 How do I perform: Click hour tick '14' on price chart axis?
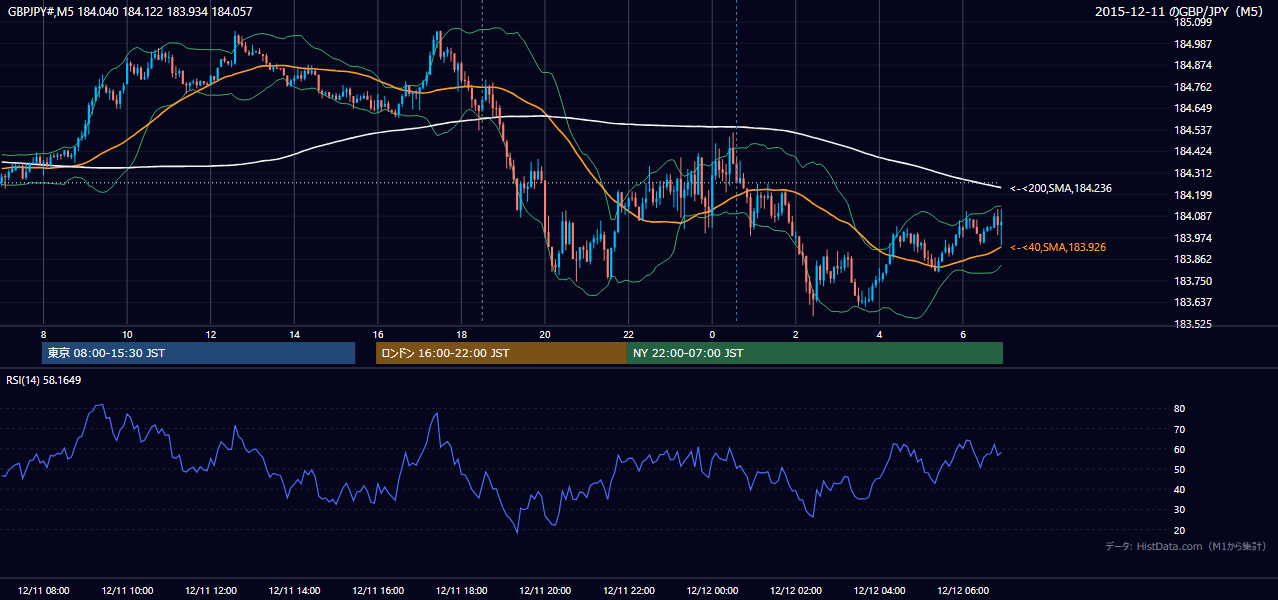click(294, 334)
